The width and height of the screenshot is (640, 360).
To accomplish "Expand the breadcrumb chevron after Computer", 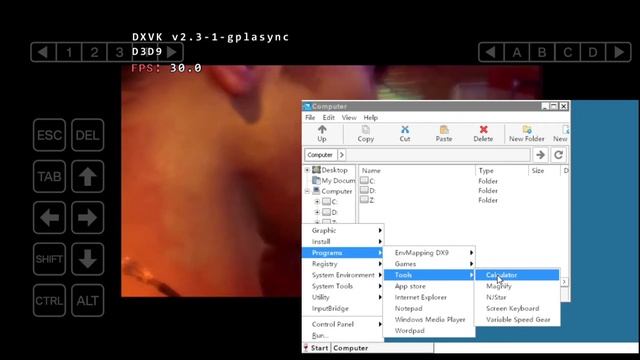I will (342, 155).
